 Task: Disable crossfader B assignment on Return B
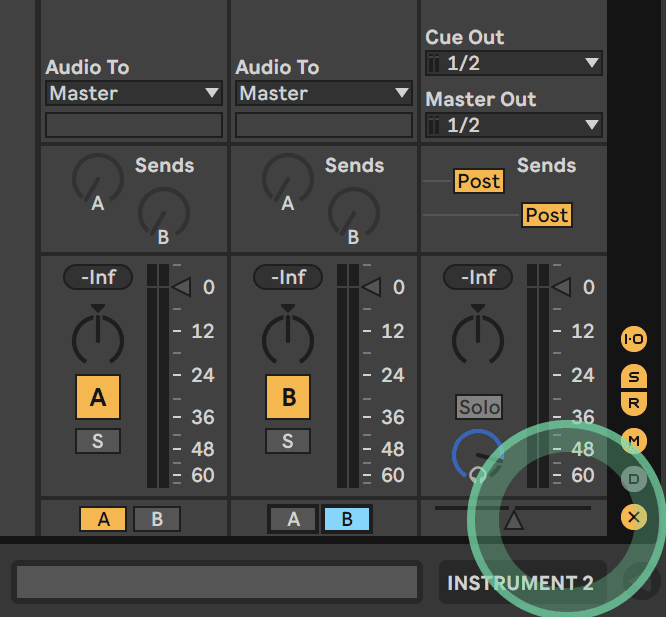(347, 519)
